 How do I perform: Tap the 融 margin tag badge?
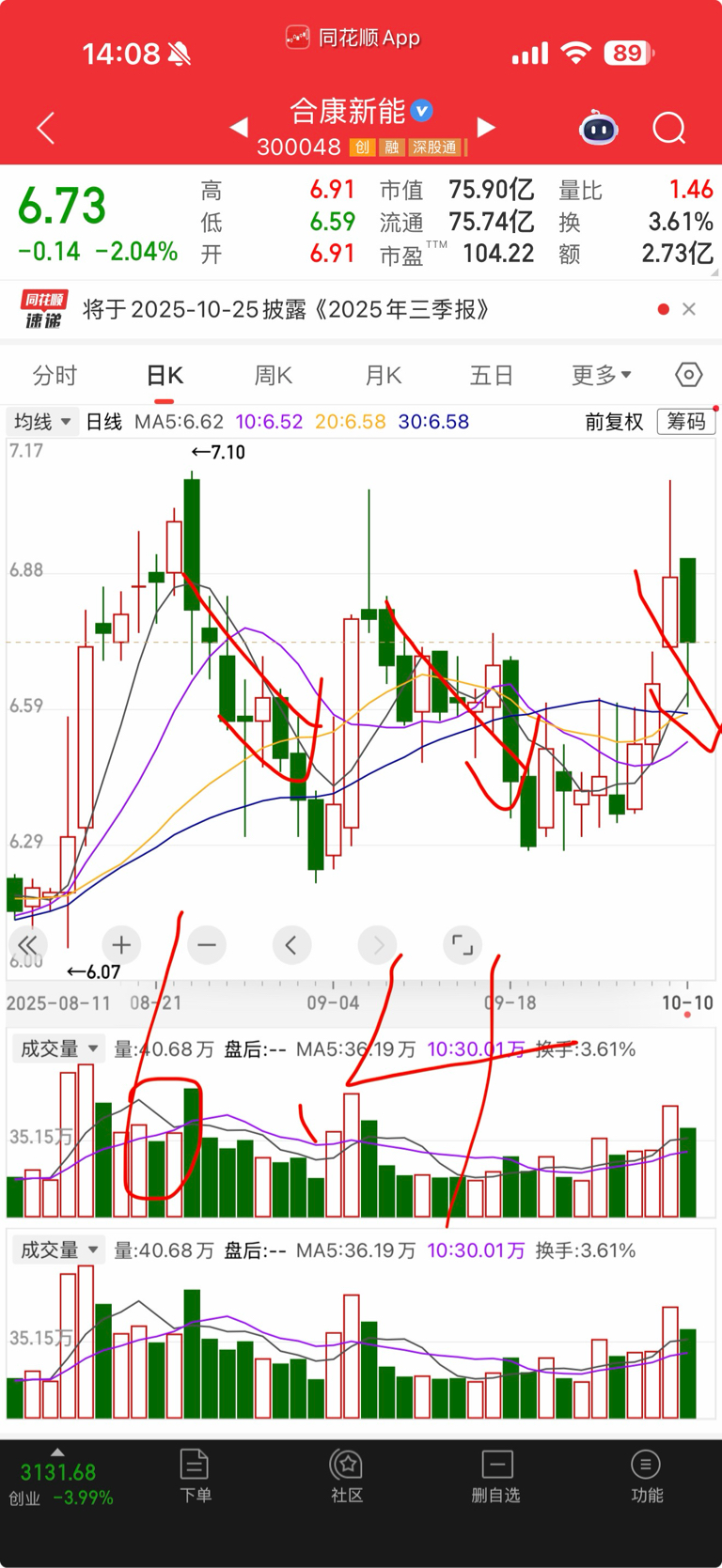392,147
